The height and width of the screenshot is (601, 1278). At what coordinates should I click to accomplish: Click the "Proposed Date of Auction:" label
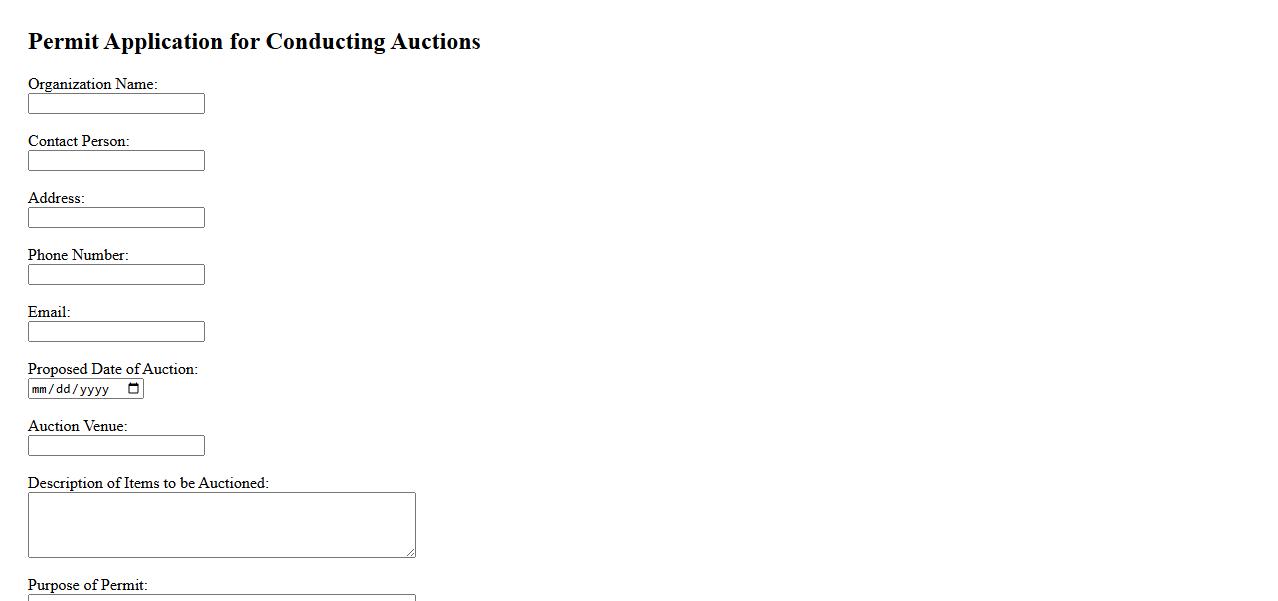[x=113, y=369]
